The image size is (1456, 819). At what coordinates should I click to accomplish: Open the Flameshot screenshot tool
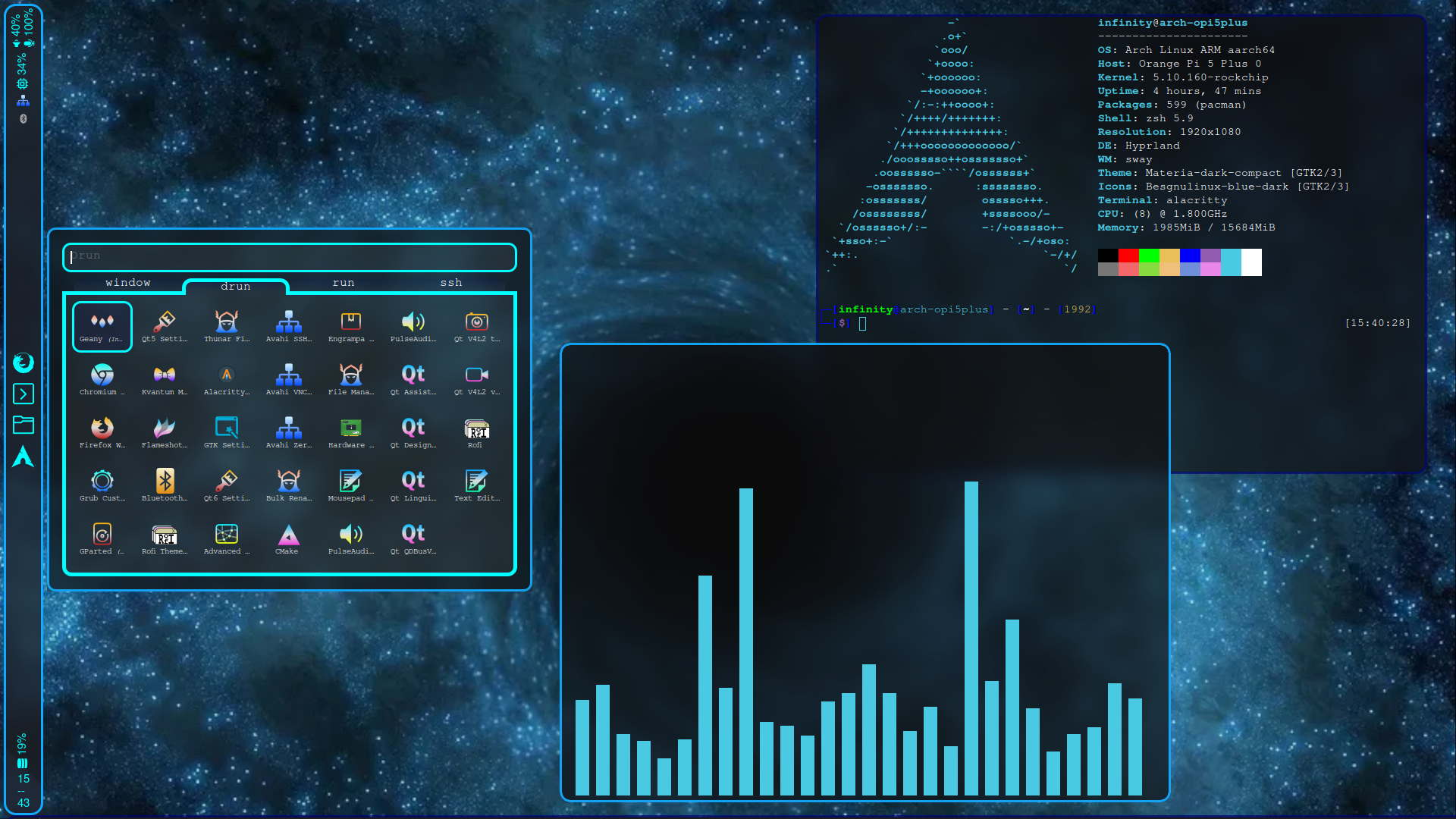tap(164, 432)
